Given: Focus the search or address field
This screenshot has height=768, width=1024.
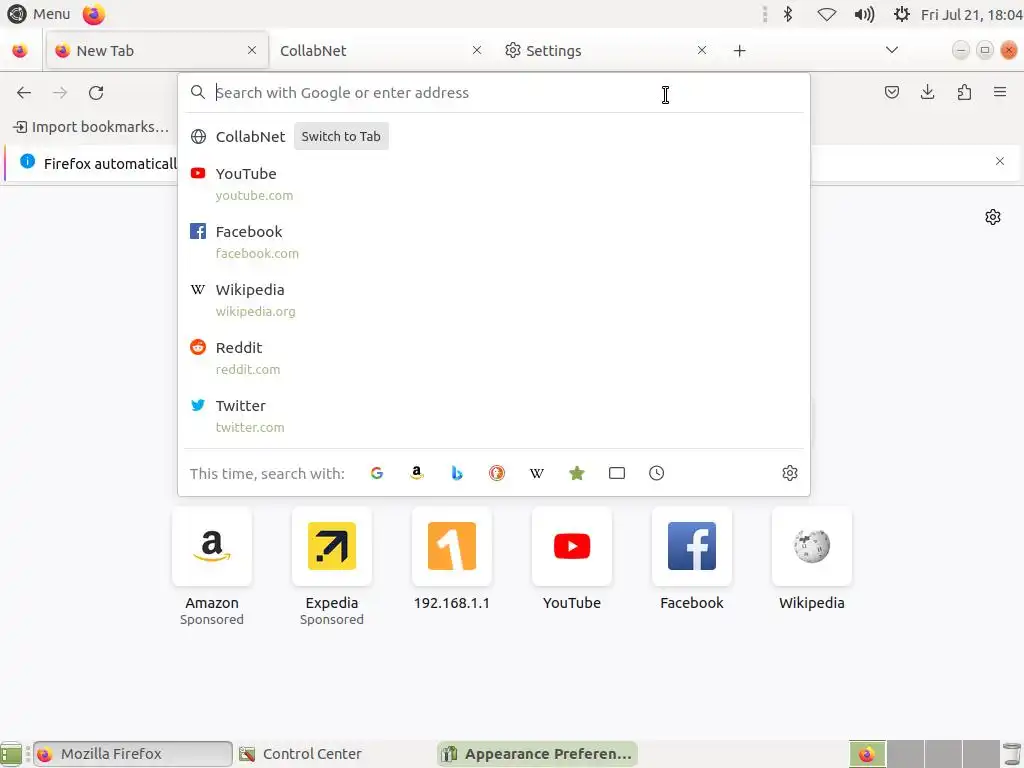Looking at the screenshot, I should pos(494,93).
